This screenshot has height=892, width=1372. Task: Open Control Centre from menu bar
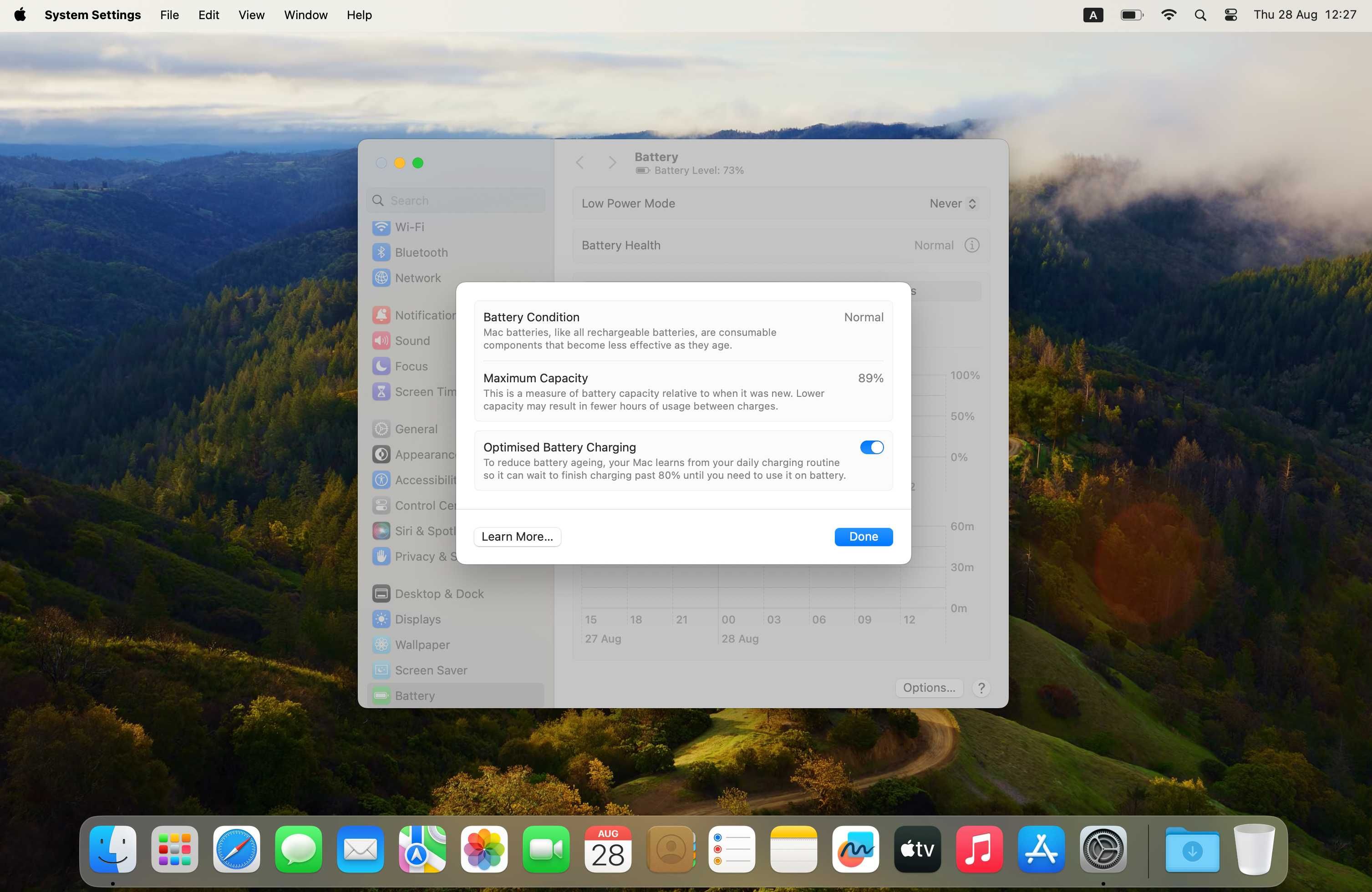pos(1231,15)
